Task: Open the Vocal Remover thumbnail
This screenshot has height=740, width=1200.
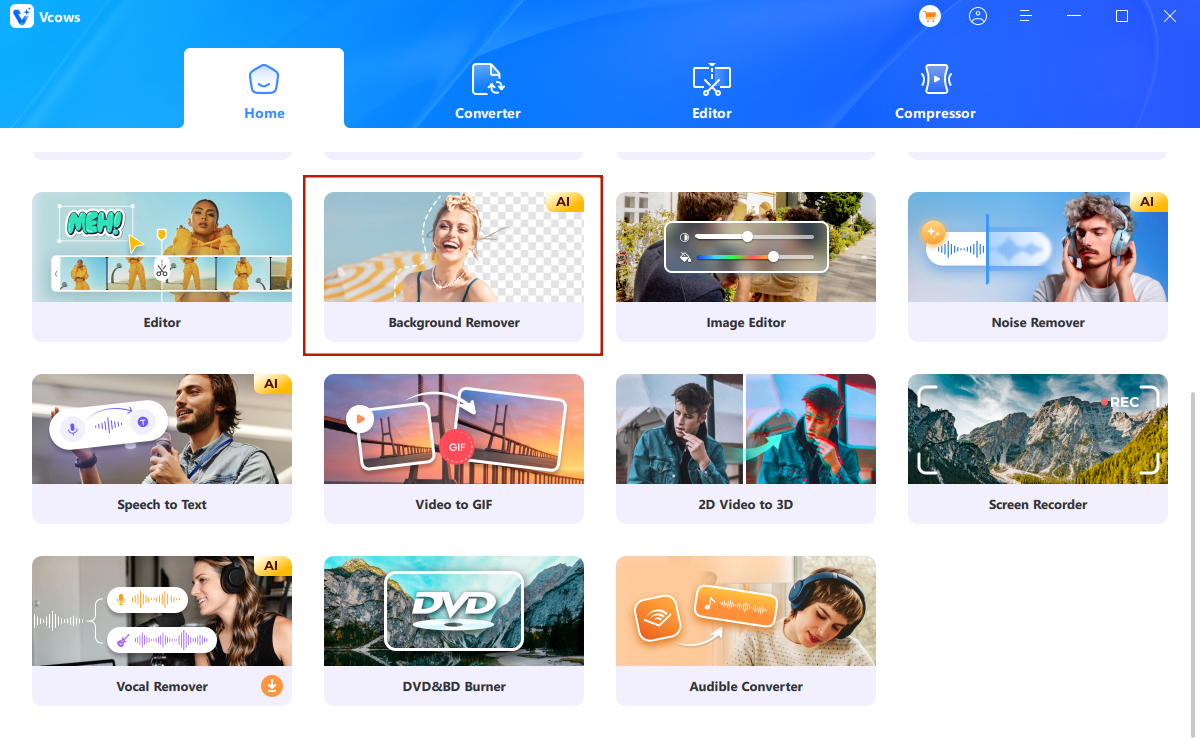Action: tap(162, 611)
